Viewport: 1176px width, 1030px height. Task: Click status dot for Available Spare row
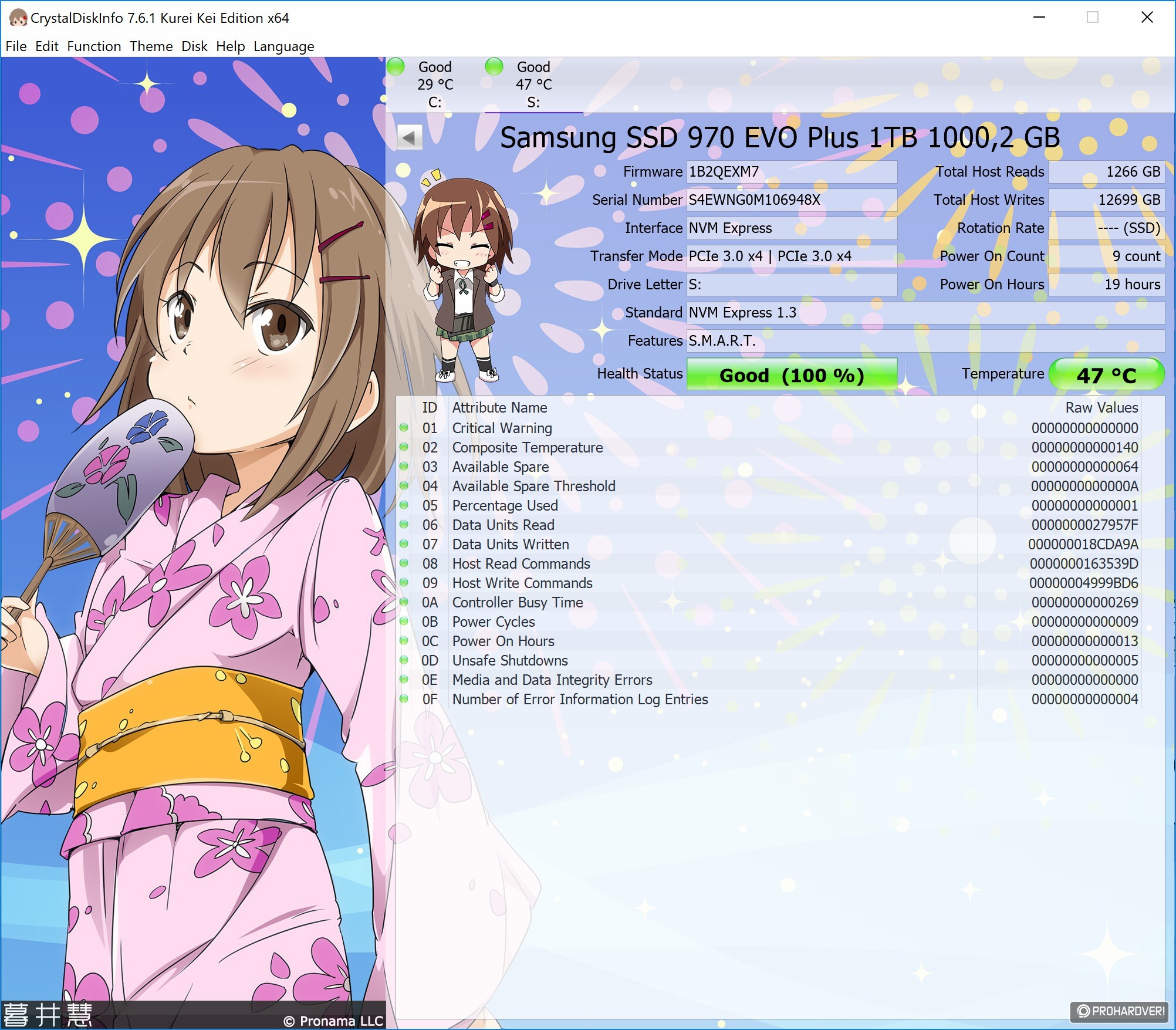click(x=404, y=467)
